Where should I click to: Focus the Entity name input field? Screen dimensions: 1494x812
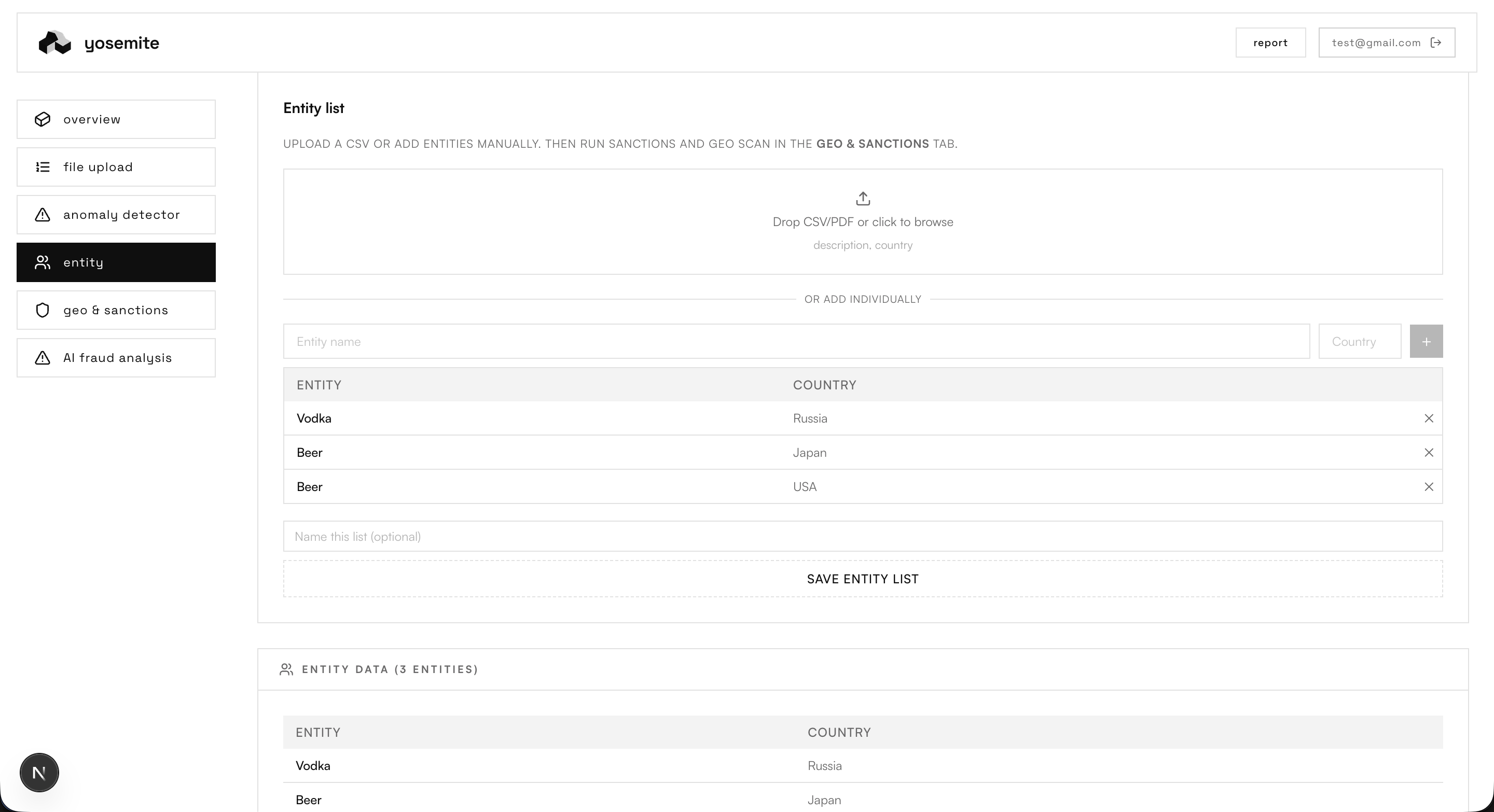(796, 341)
